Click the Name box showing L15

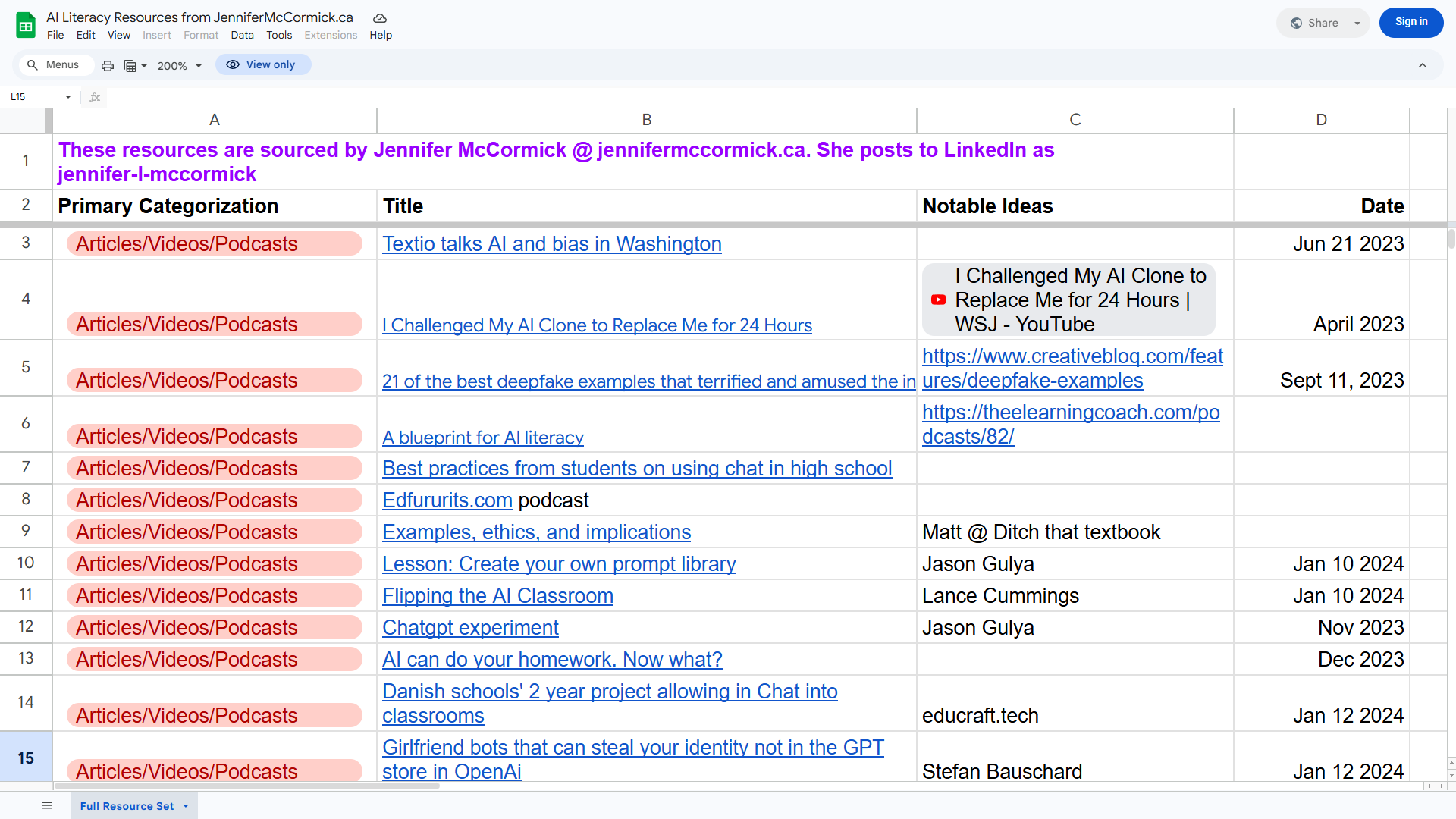(x=34, y=97)
